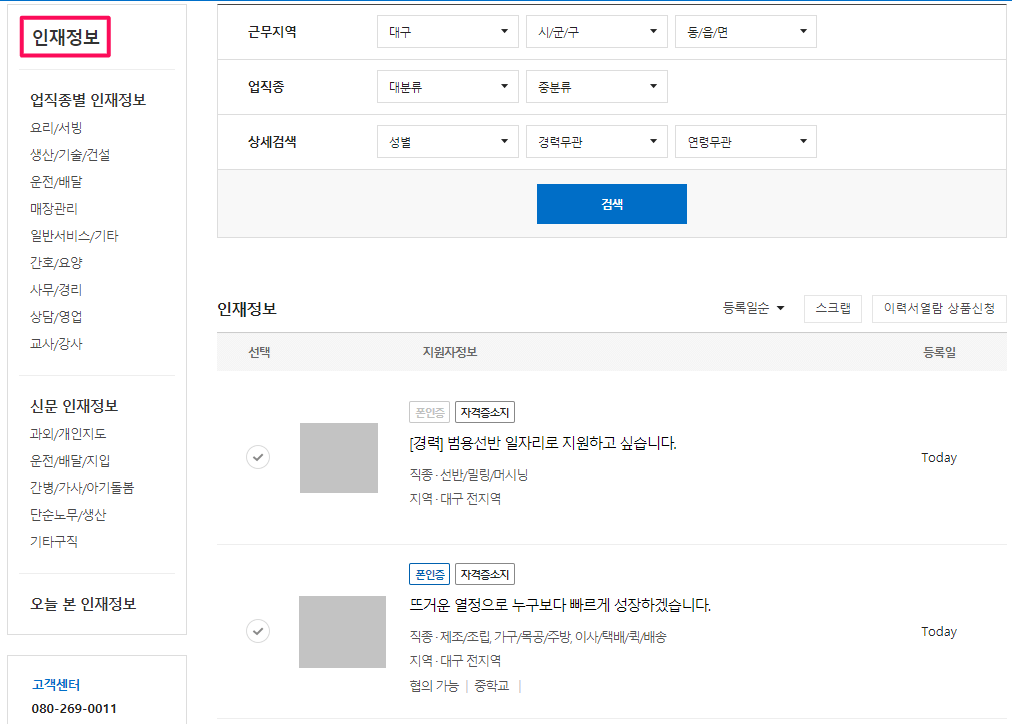Open 업직종별 인재정보 section

(88, 100)
